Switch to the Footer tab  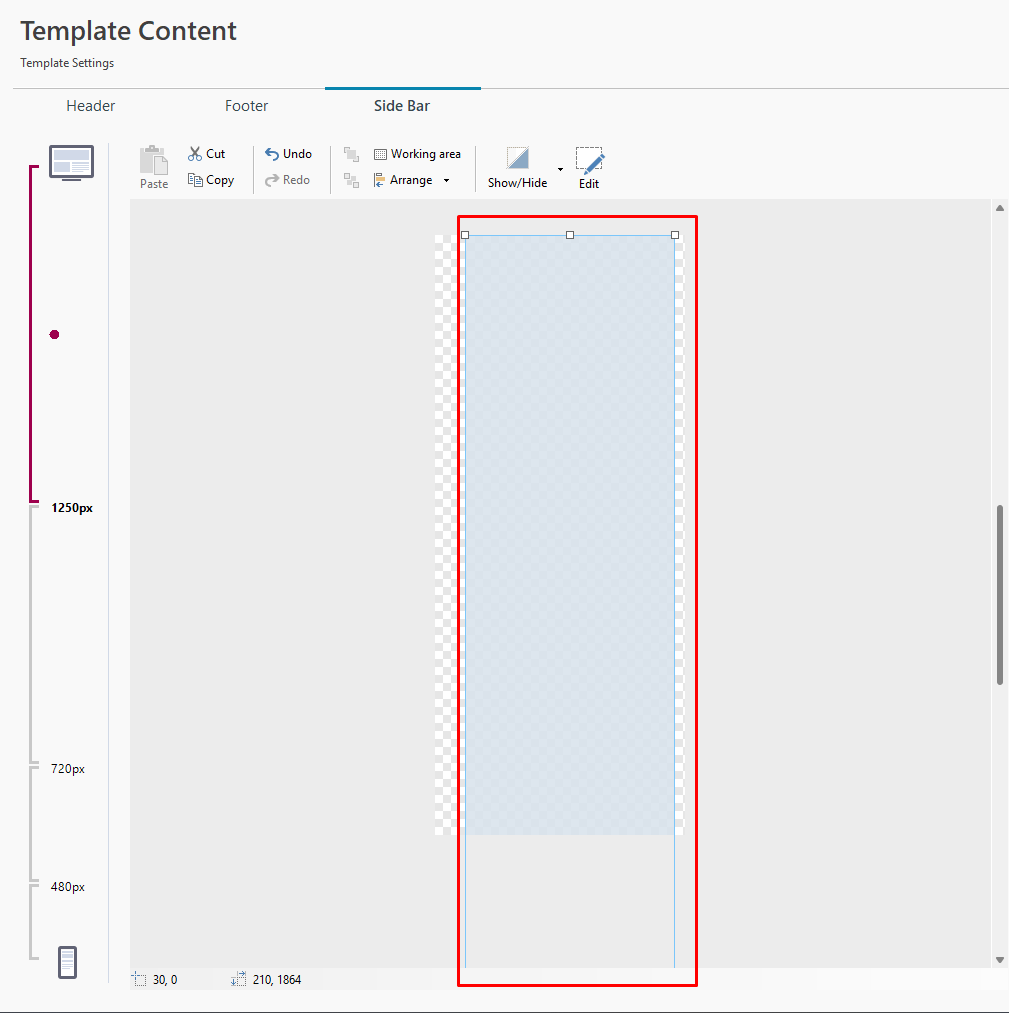click(246, 106)
